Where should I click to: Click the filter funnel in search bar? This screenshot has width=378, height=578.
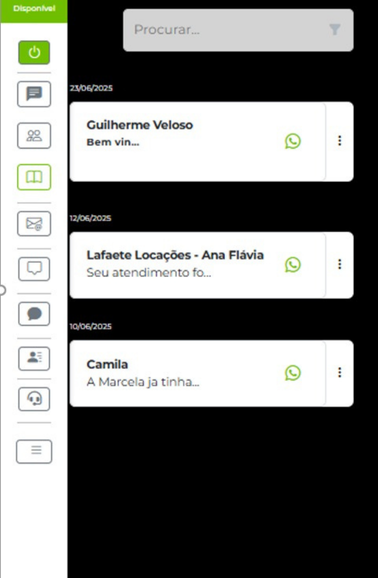click(334, 29)
